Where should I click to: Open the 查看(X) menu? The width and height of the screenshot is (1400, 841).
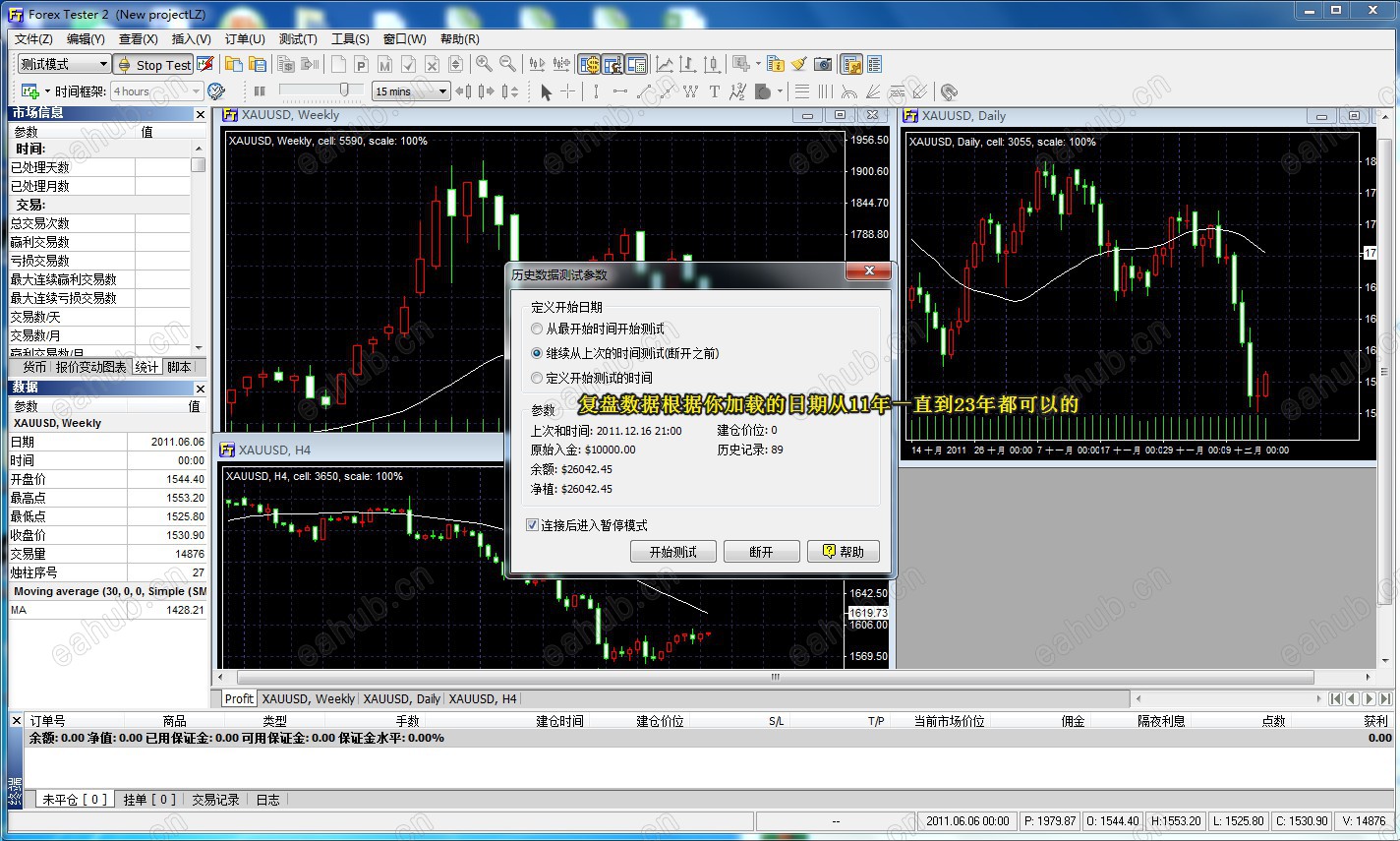pos(138,39)
